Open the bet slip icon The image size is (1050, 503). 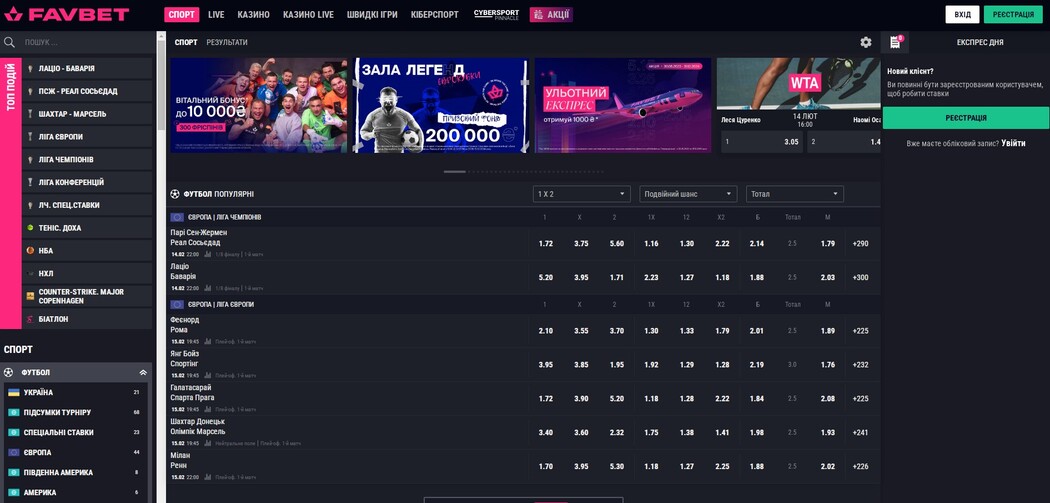[895, 42]
